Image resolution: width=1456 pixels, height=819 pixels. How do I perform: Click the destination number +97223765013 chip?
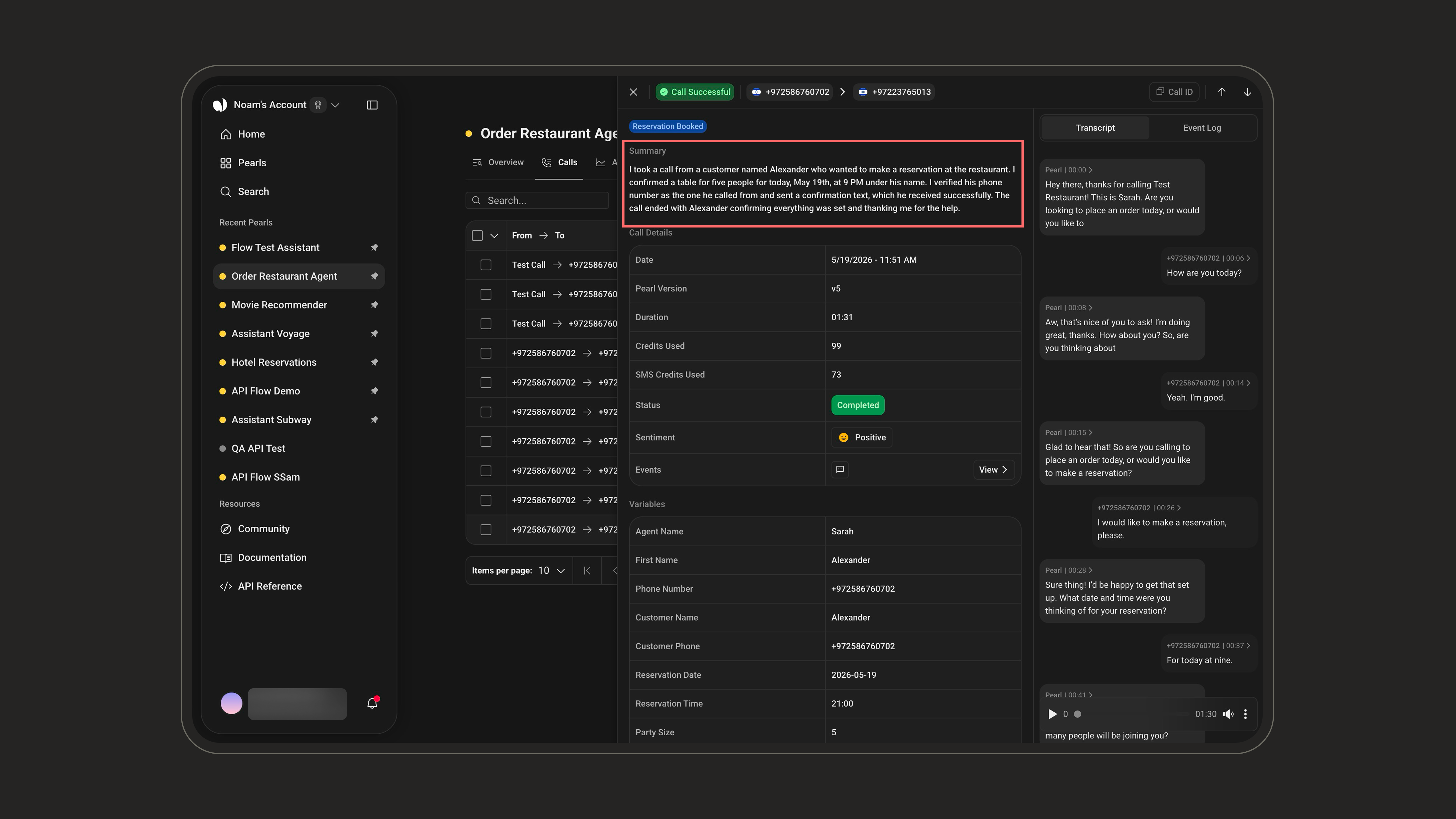click(894, 92)
